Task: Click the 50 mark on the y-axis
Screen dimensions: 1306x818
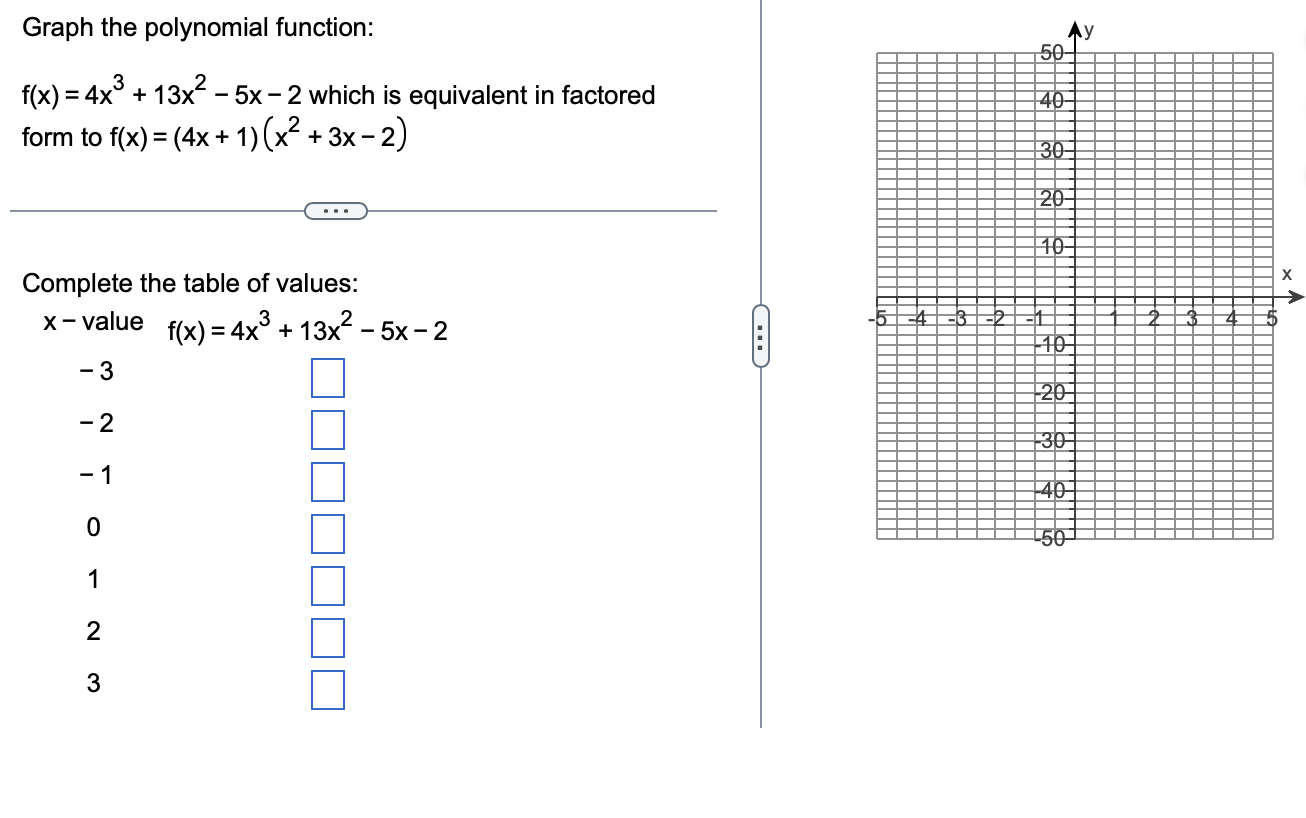Action: click(x=1051, y=54)
